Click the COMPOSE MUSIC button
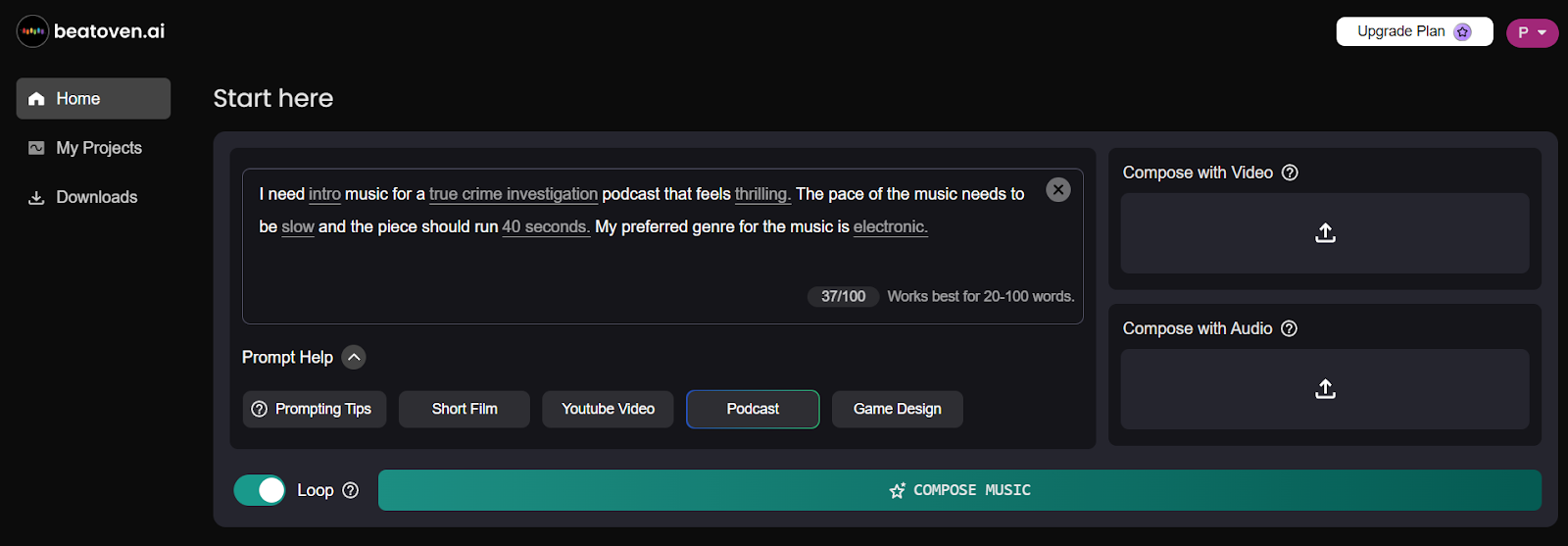 coord(959,490)
